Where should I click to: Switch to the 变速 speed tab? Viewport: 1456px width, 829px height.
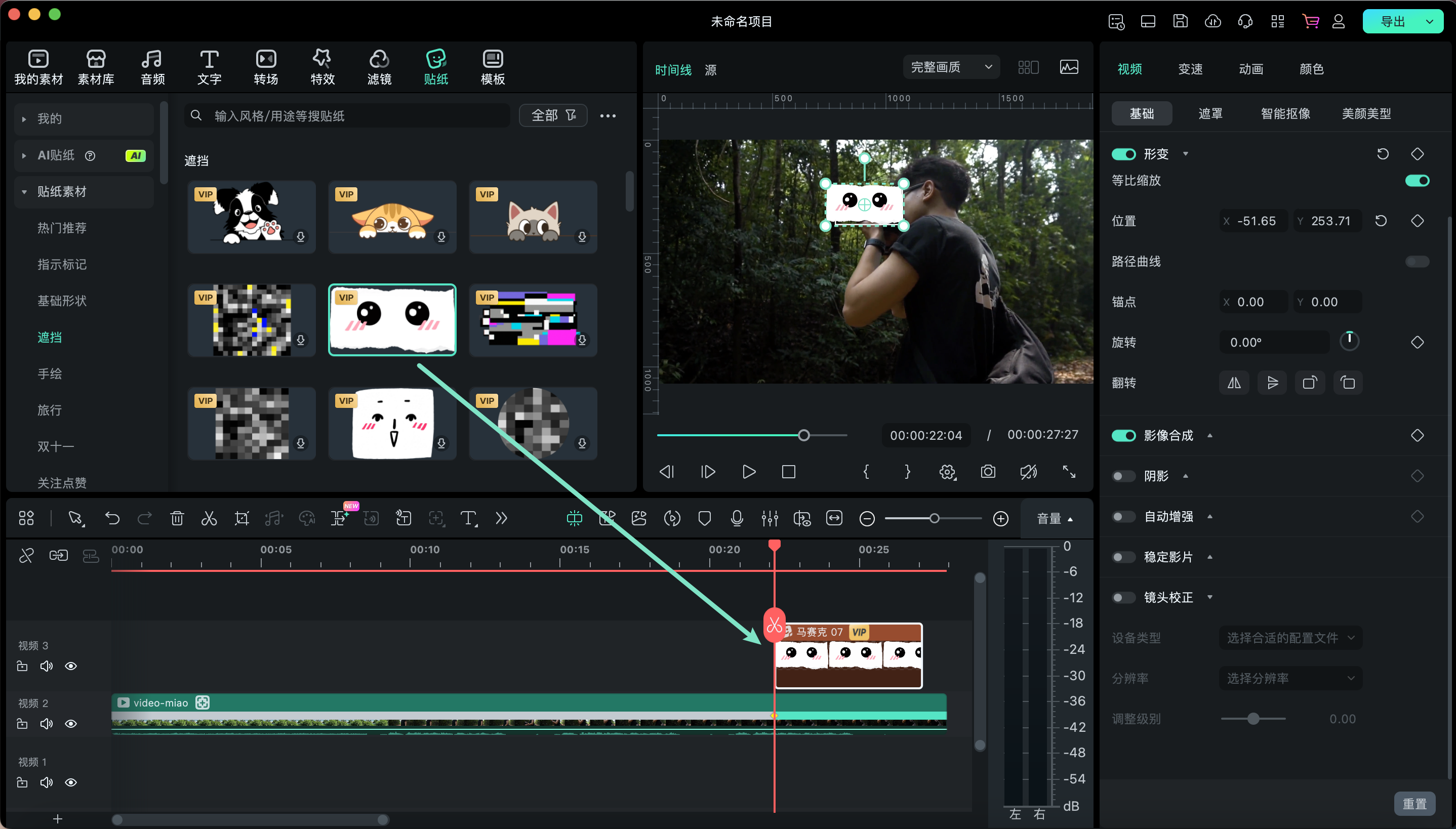point(1190,69)
